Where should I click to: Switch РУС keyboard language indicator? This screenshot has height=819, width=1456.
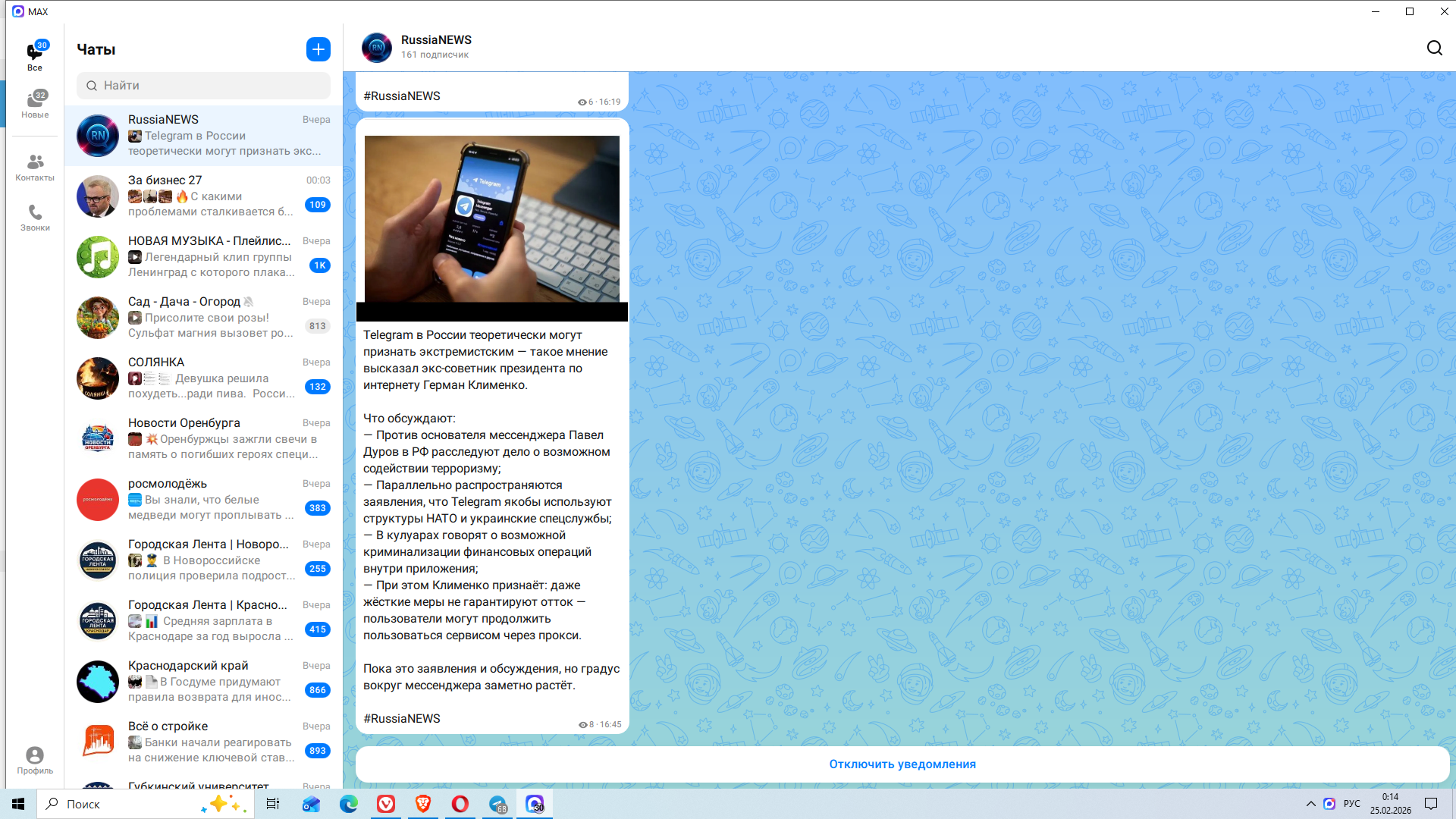[1352, 804]
